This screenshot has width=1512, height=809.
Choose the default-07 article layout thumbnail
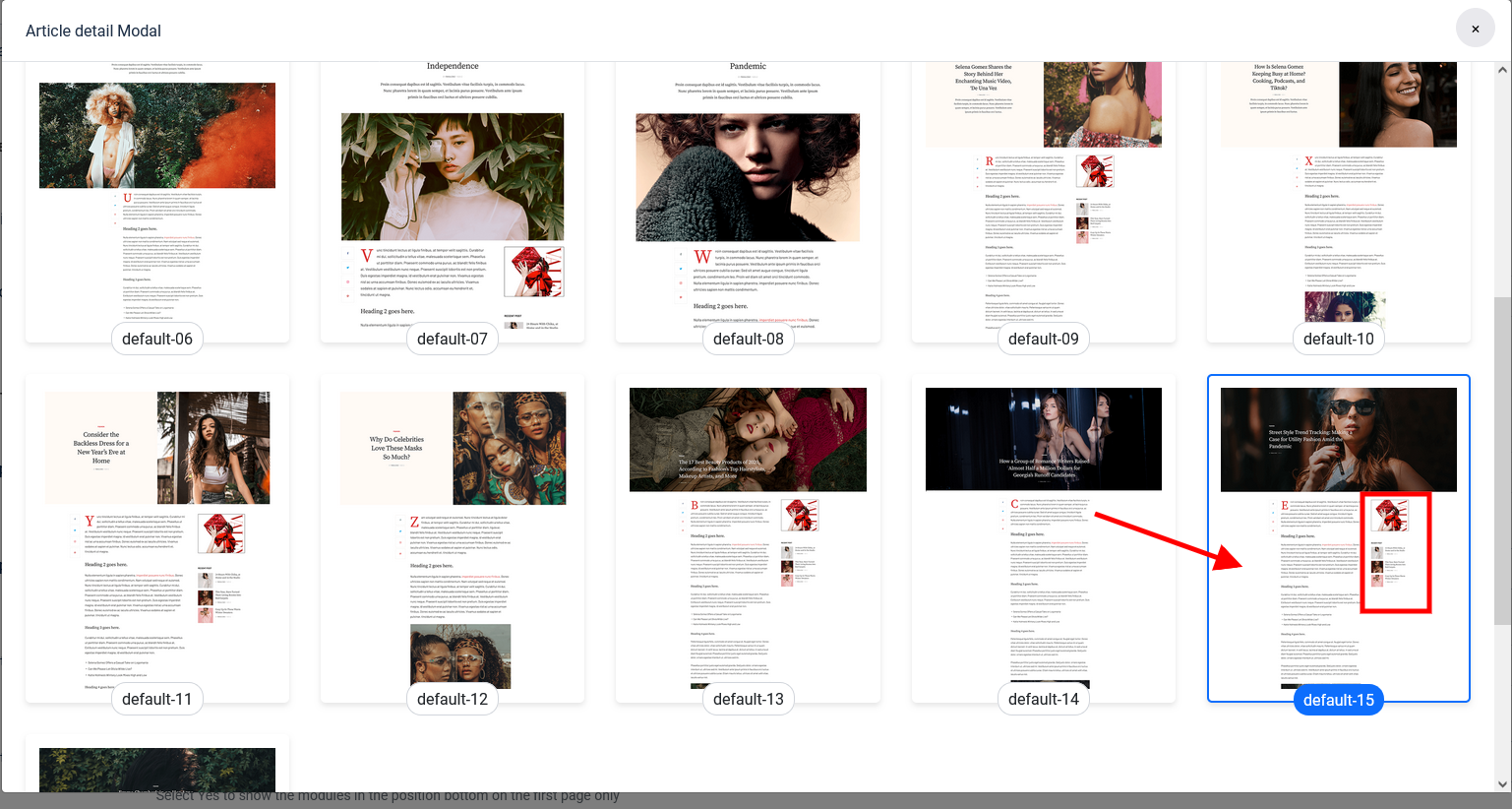tap(453, 202)
